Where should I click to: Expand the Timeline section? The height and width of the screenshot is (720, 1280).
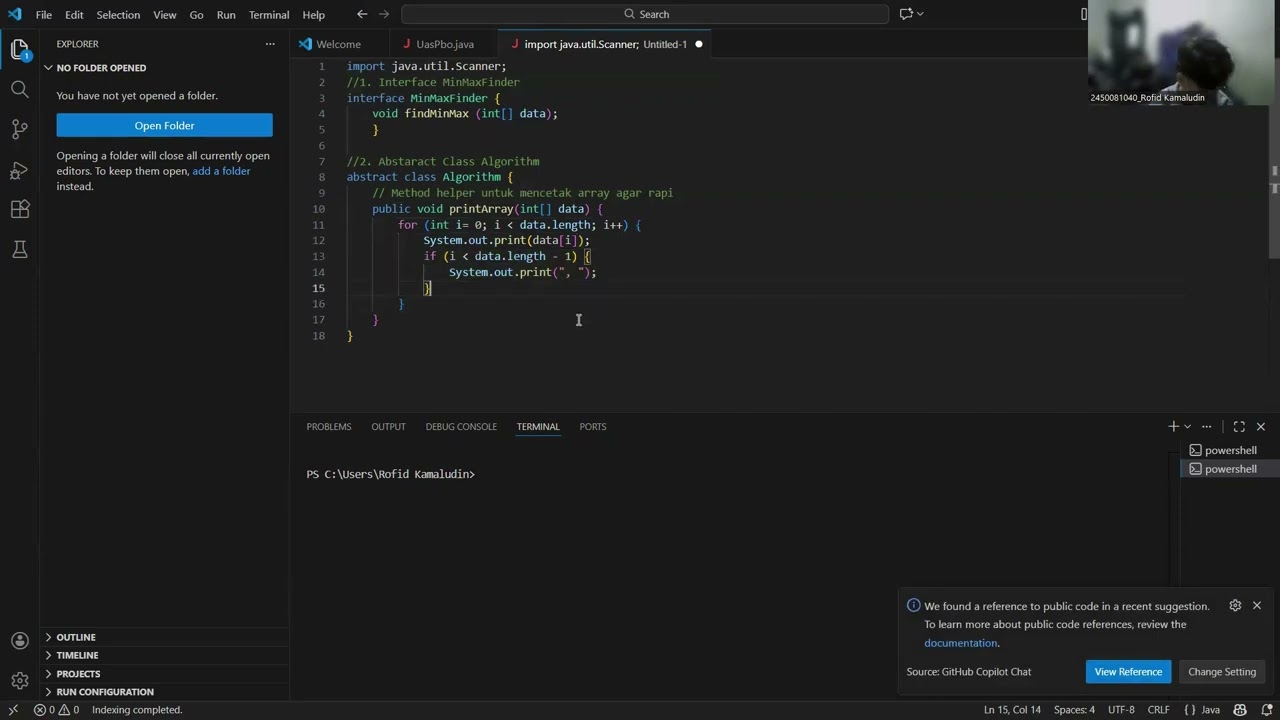point(165,655)
